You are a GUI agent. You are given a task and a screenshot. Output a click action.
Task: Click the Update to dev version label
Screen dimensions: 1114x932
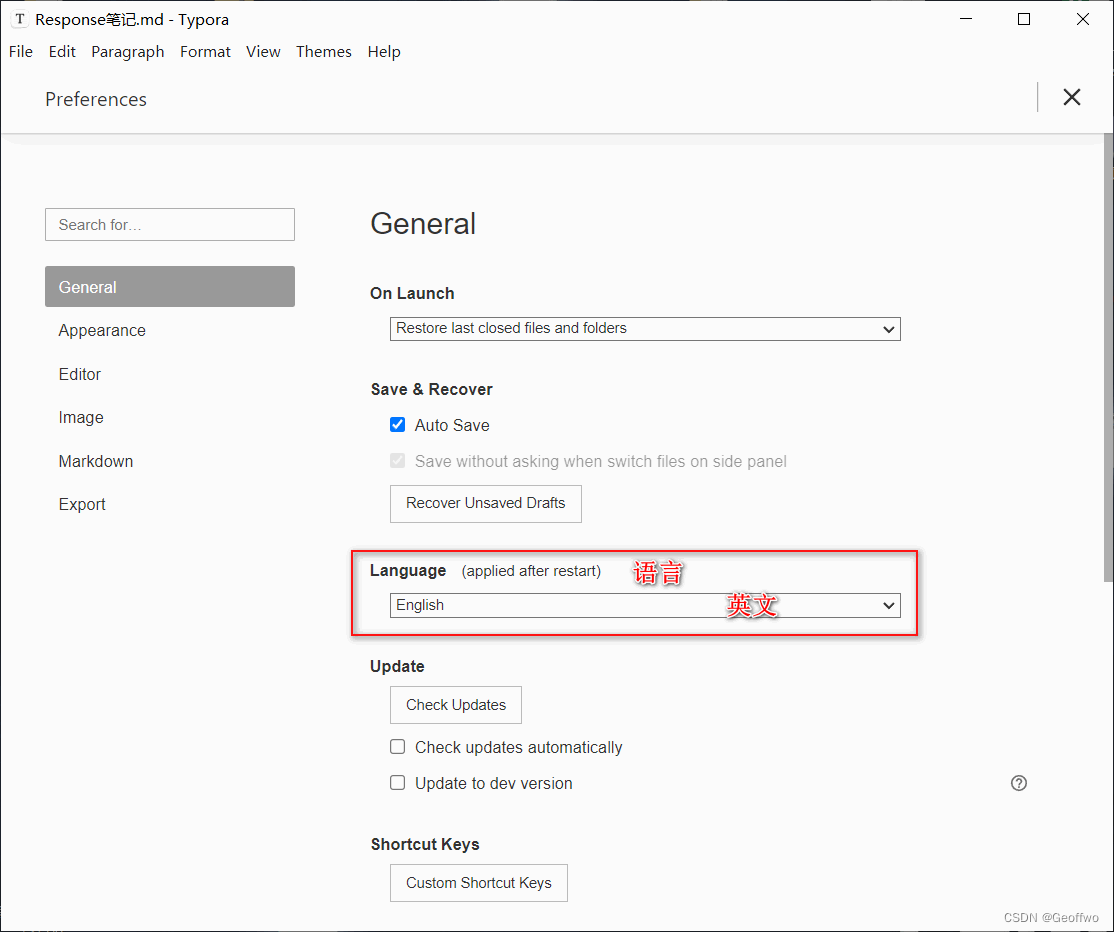click(494, 784)
